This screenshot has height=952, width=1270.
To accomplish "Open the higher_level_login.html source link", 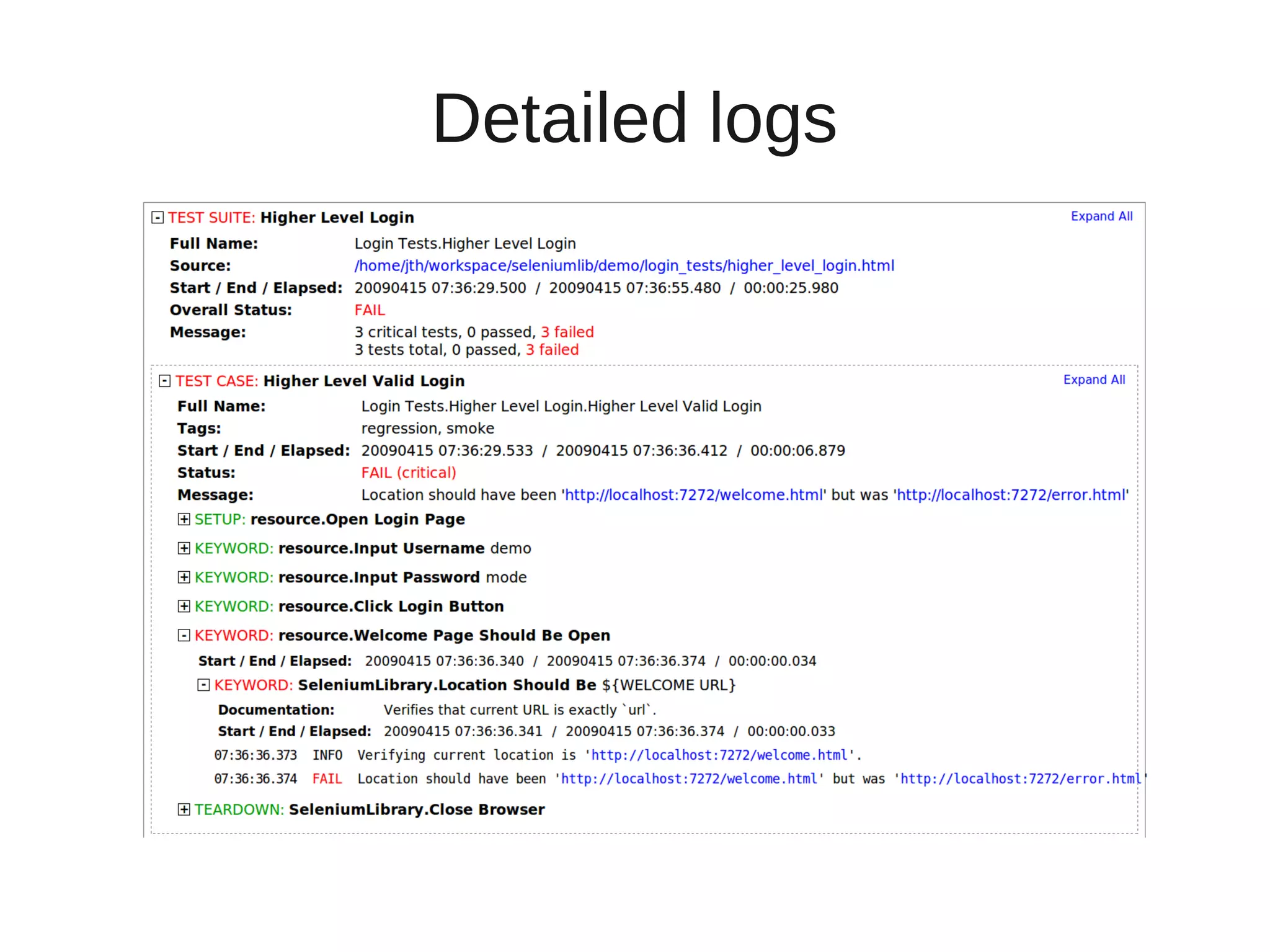I will pos(624,265).
